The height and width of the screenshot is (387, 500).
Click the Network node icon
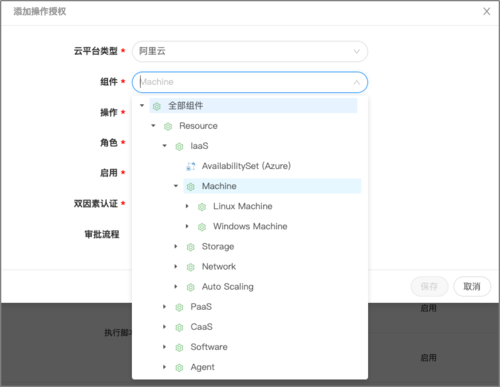coord(191,267)
